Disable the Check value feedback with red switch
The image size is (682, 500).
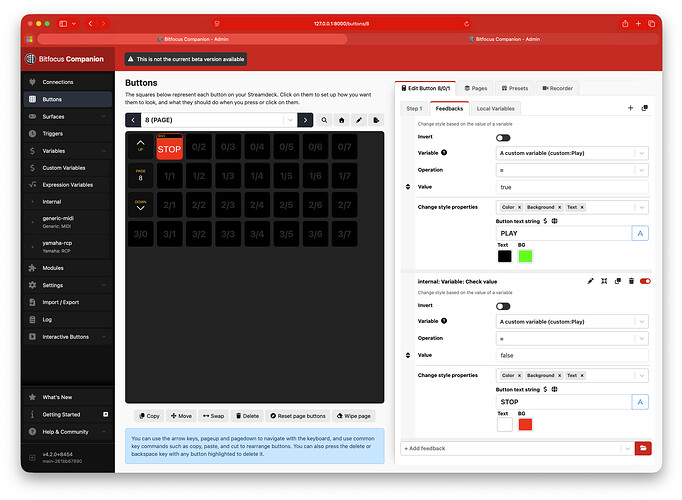(645, 281)
